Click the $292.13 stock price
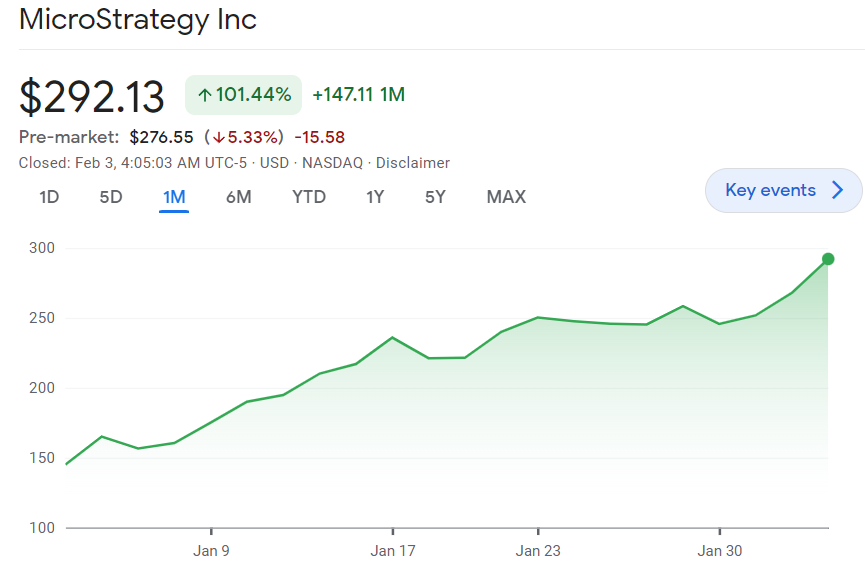The height and width of the screenshot is (572, 865). tap(92, 97)
